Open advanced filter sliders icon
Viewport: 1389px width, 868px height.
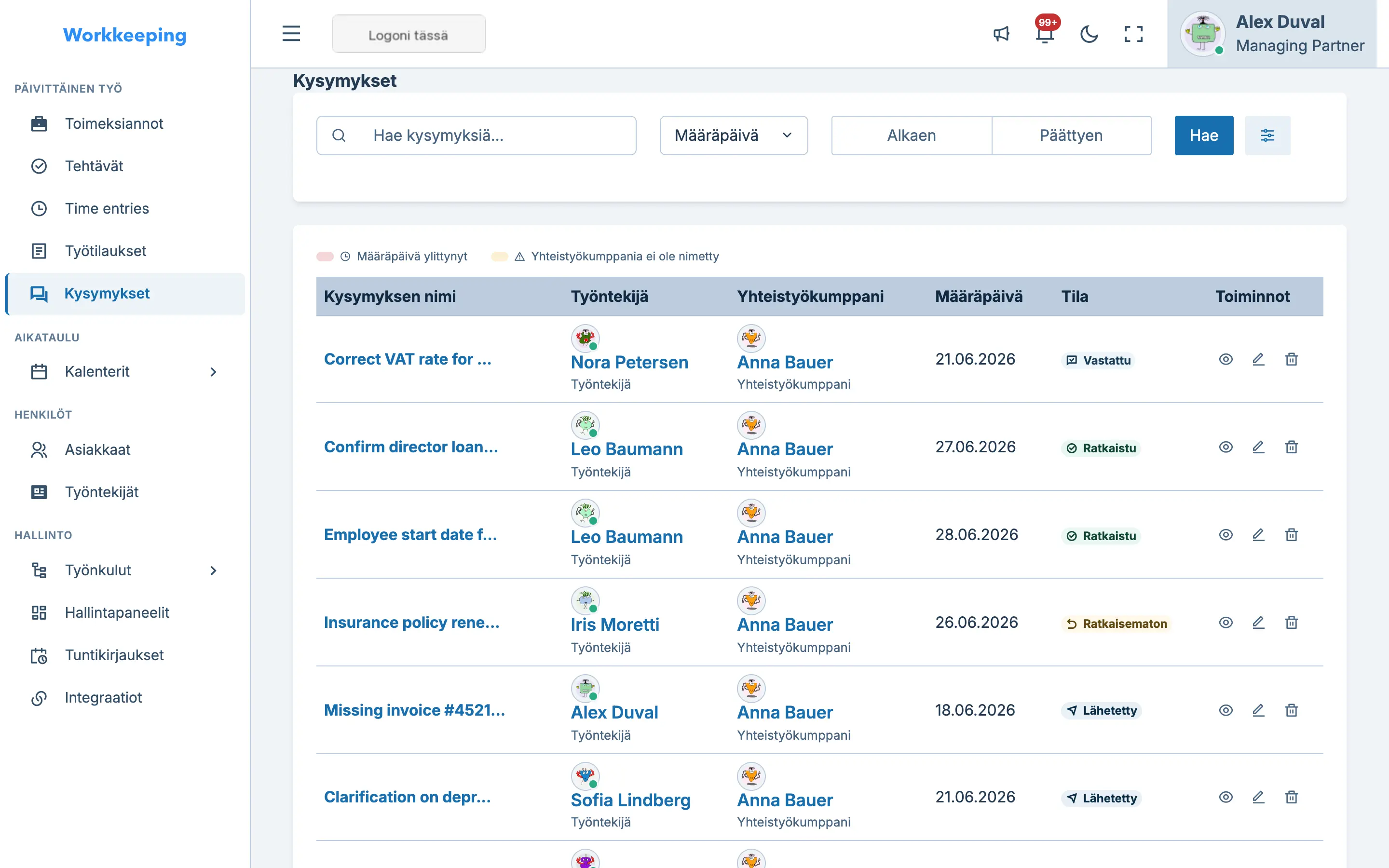[1267, 136]
